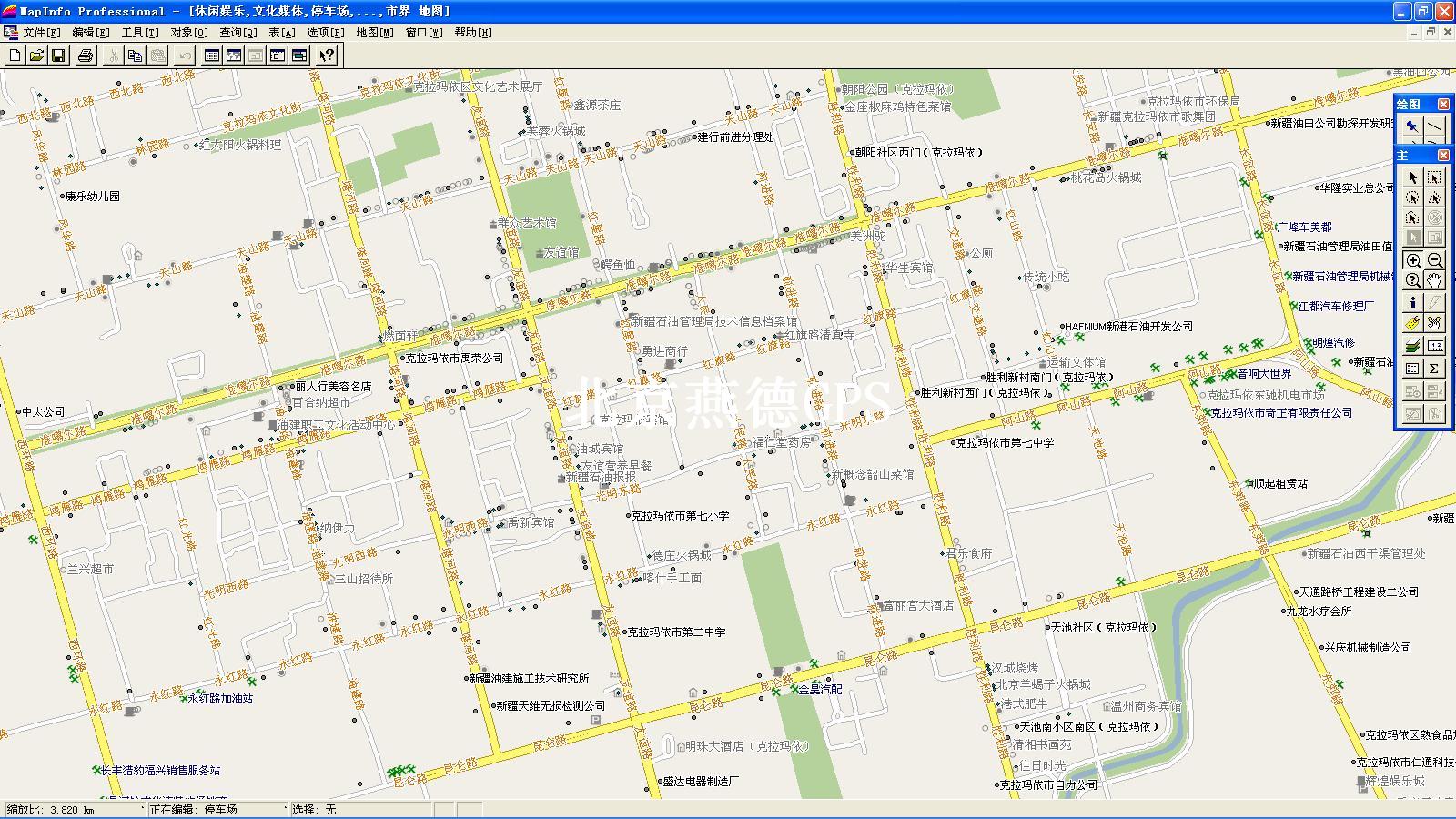Open Layer Control stacked layers icon
Image resolution: width=1456 pixels, height=819 pixels.
(x=1412, y=346)
